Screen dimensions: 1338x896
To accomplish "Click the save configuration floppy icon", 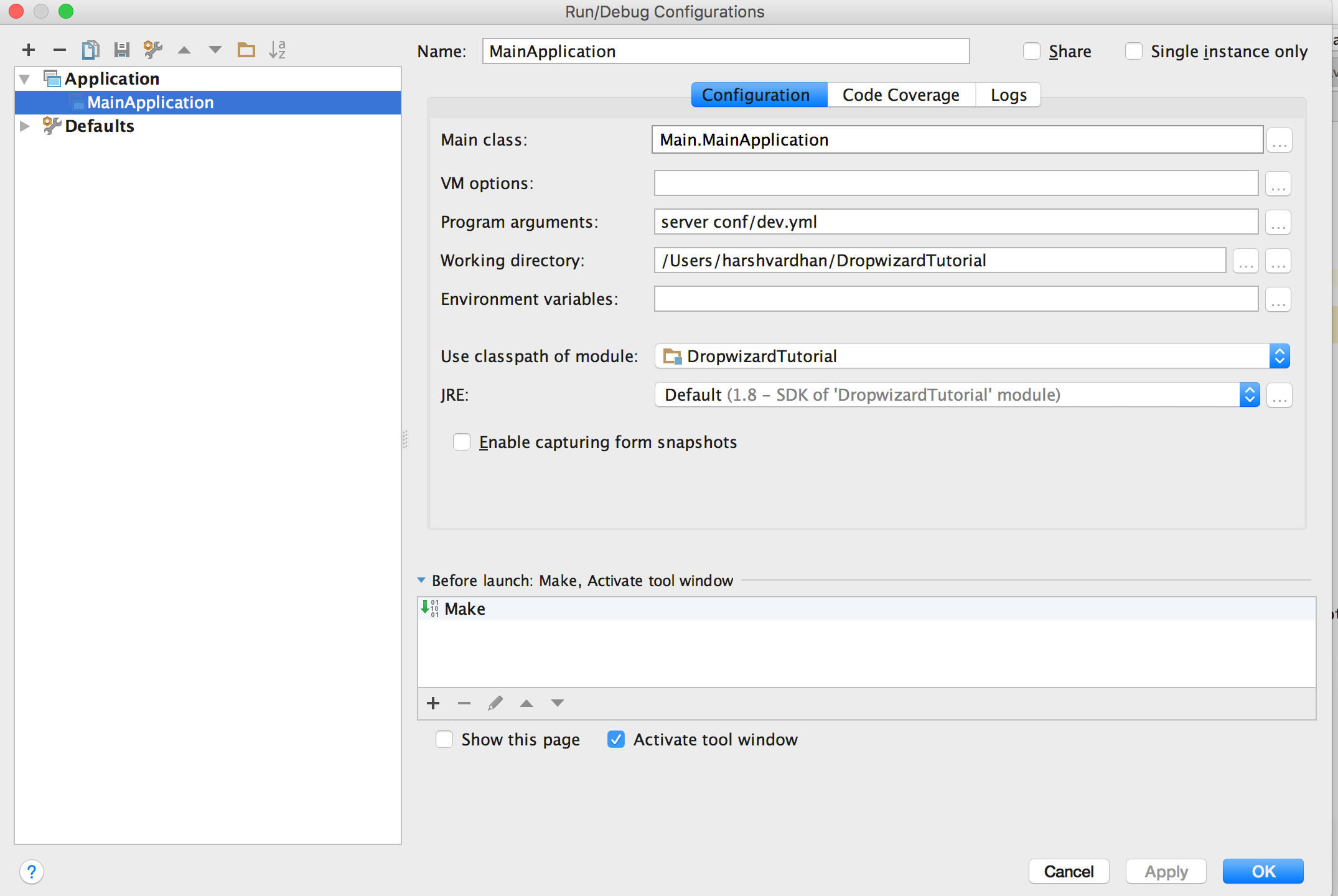I will coord(122,50).
